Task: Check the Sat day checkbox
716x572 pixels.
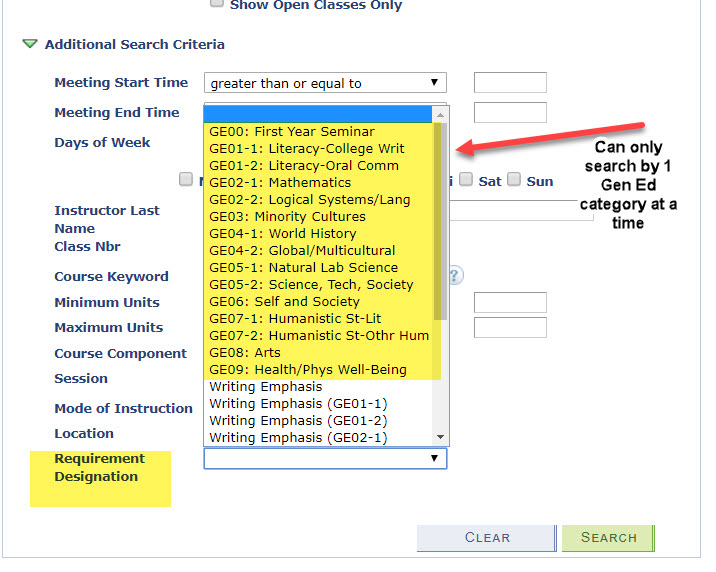Action: (x=465, y=179)
